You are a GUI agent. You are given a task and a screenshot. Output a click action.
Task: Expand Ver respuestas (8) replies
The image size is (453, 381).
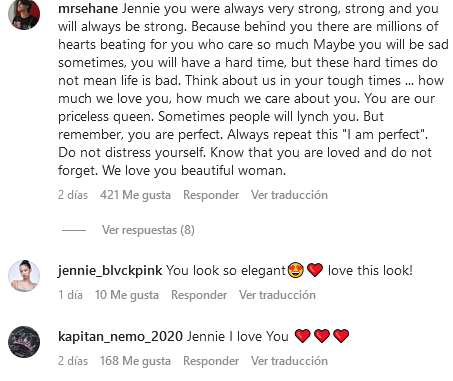(148, 230)
